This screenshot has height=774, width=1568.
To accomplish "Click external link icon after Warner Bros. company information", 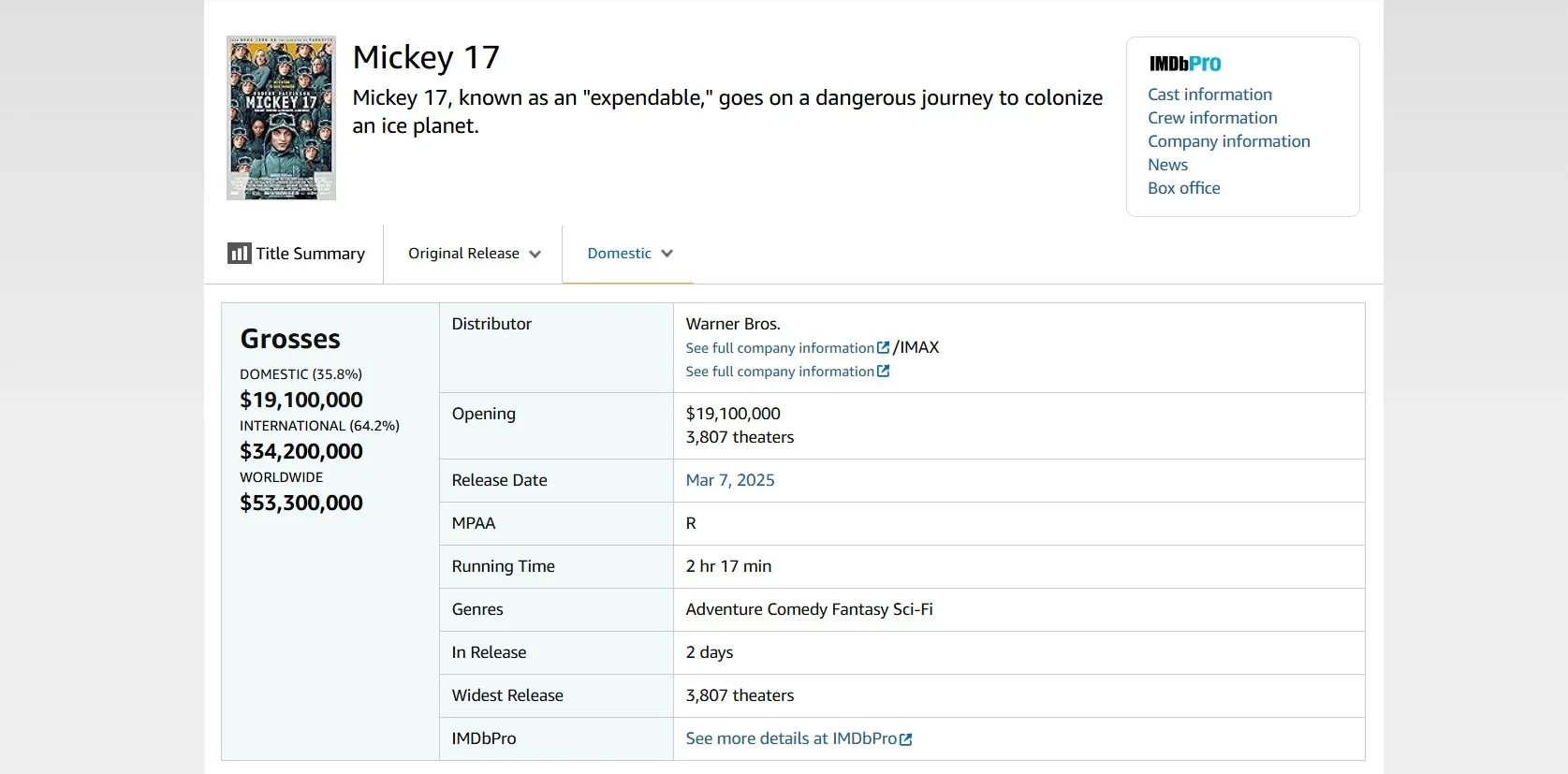I will [883, 348].
